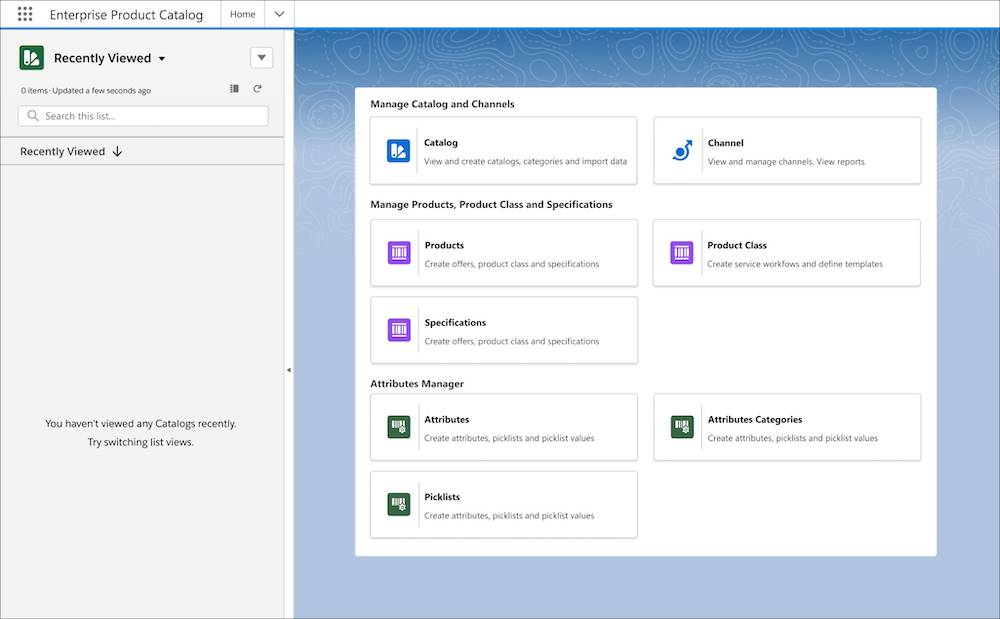Open the App Launcher grid icon
Screen dimensions: 1000x619
pos(25,14)
